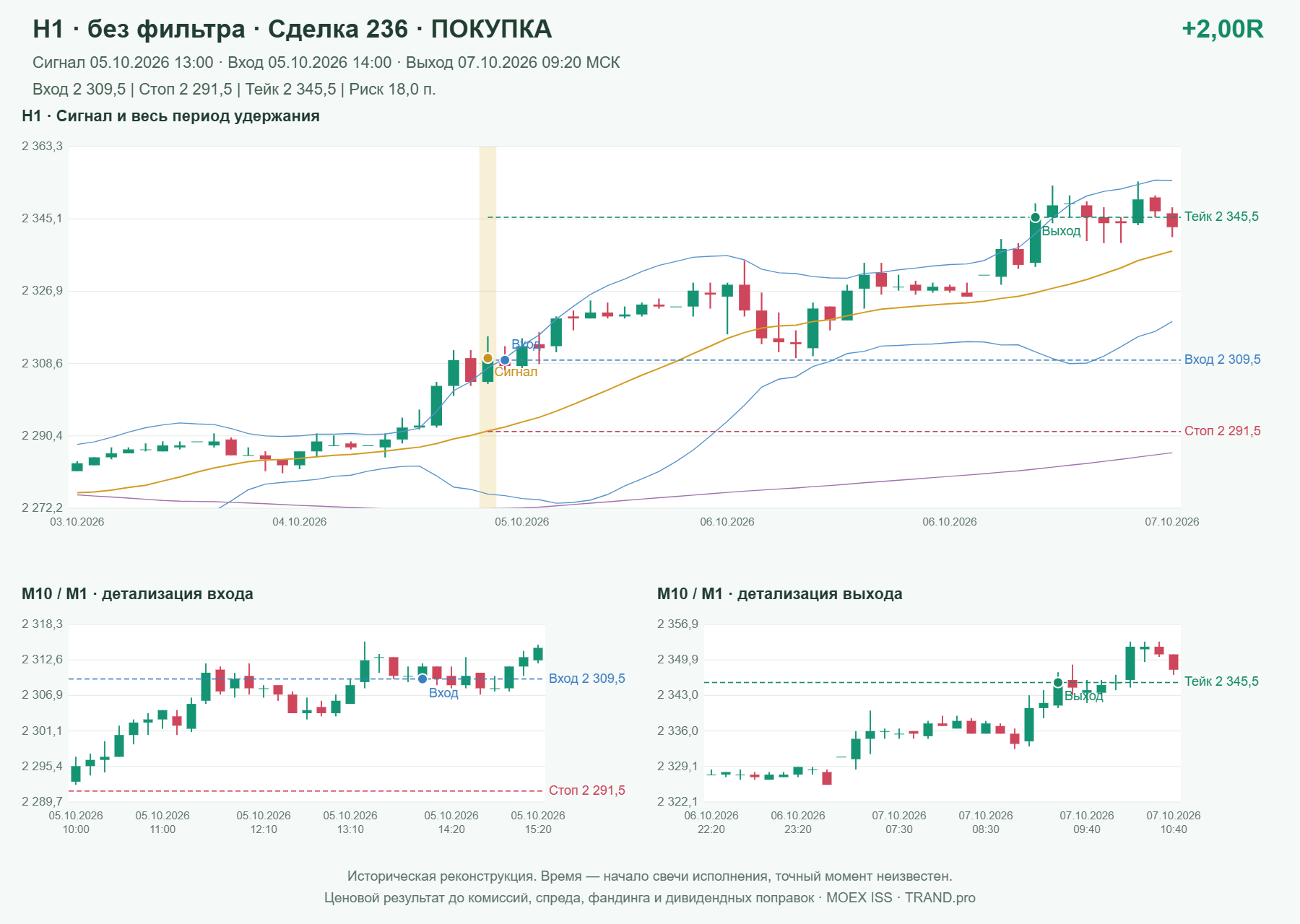Screen dimensions: 1300x924
Task: Click heading 'M10 / M1 · детализация входа'
Action: pyautogui.click(x=137, y=594)
